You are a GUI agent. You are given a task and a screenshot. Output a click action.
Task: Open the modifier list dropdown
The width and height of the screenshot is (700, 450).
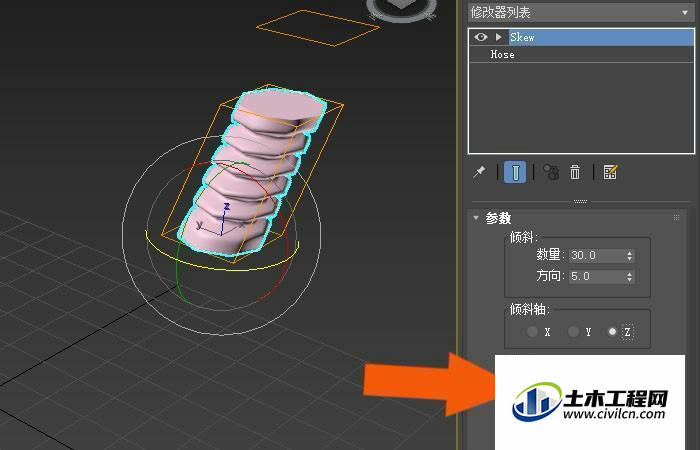(x=581, y=12)
